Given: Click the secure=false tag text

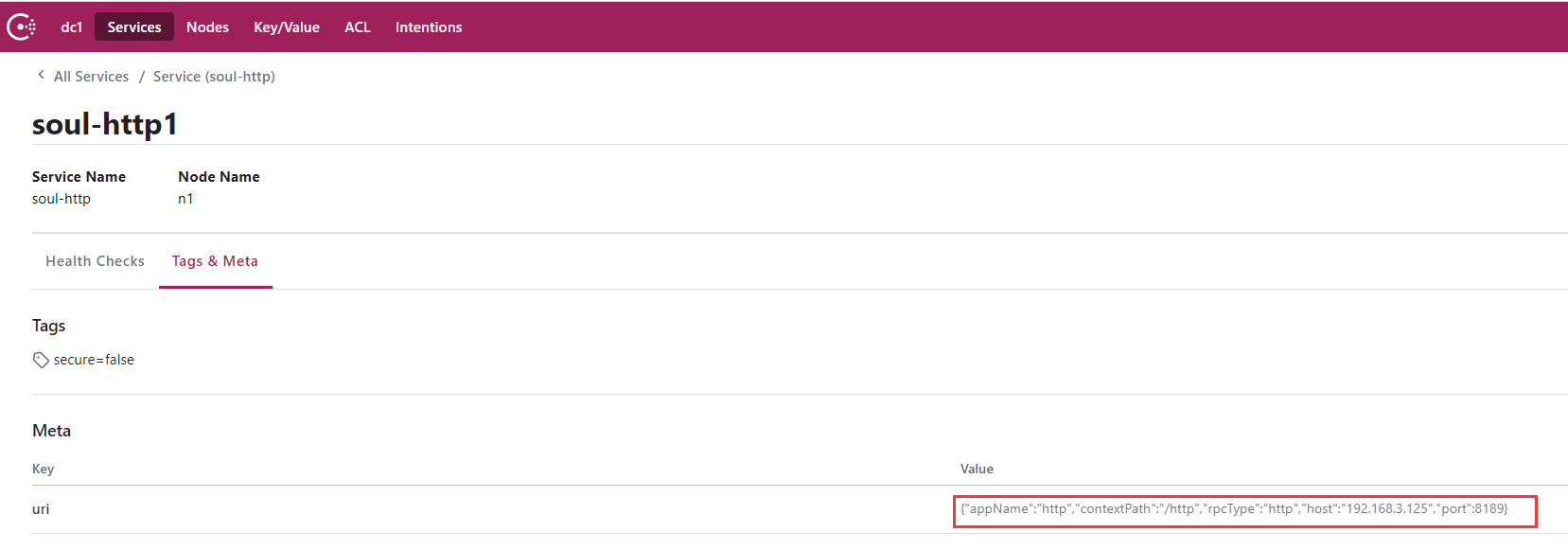Looking at the screenshot, I should click(94, 360).
